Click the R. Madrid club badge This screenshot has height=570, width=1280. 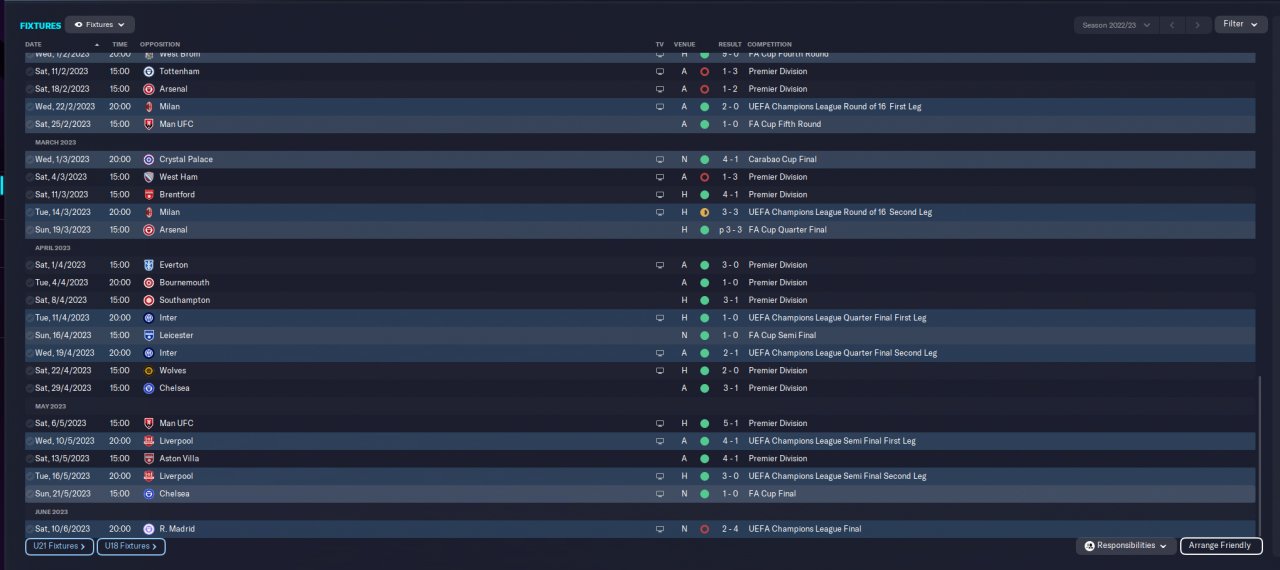149,529
